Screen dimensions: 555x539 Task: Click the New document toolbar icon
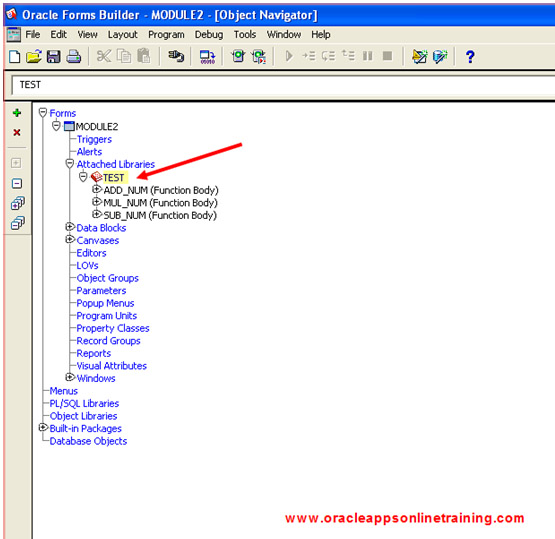(14, 56)
